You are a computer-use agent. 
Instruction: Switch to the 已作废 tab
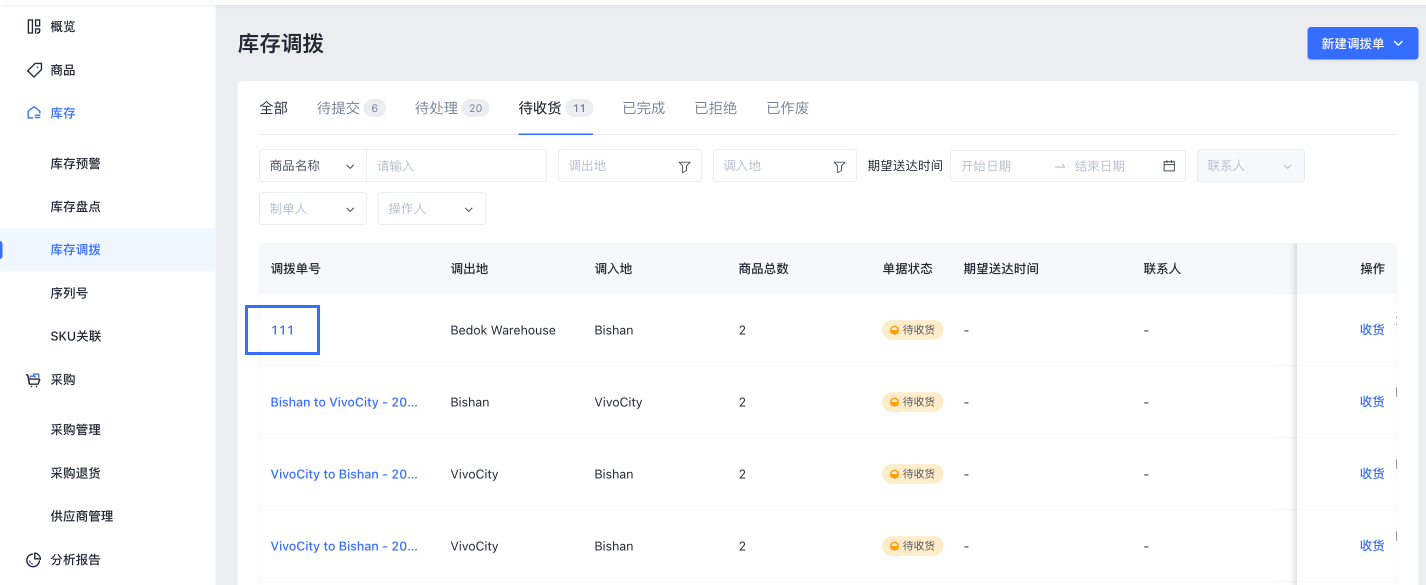788,108
